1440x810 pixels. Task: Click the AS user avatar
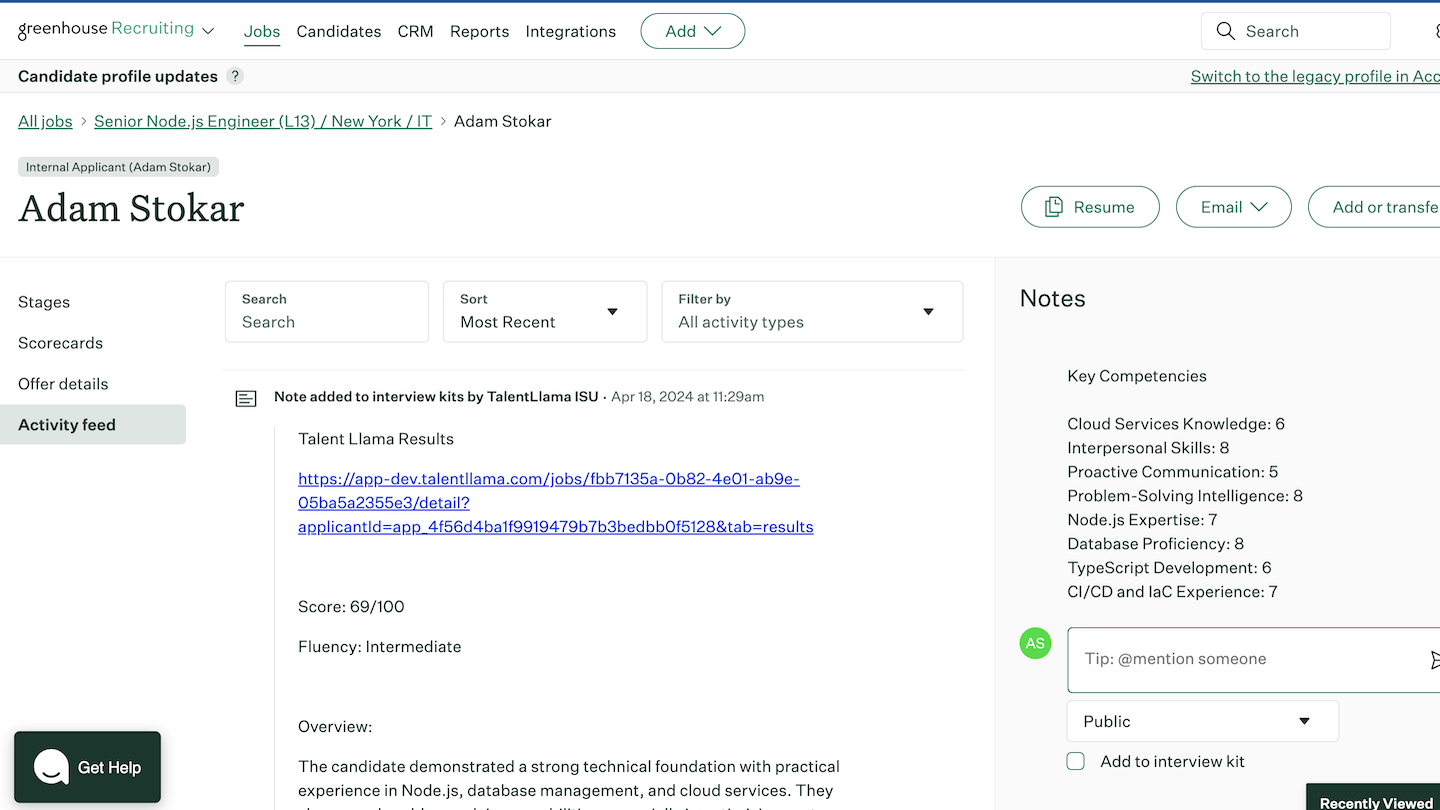pyautogui.click(x=1035, y=643)
